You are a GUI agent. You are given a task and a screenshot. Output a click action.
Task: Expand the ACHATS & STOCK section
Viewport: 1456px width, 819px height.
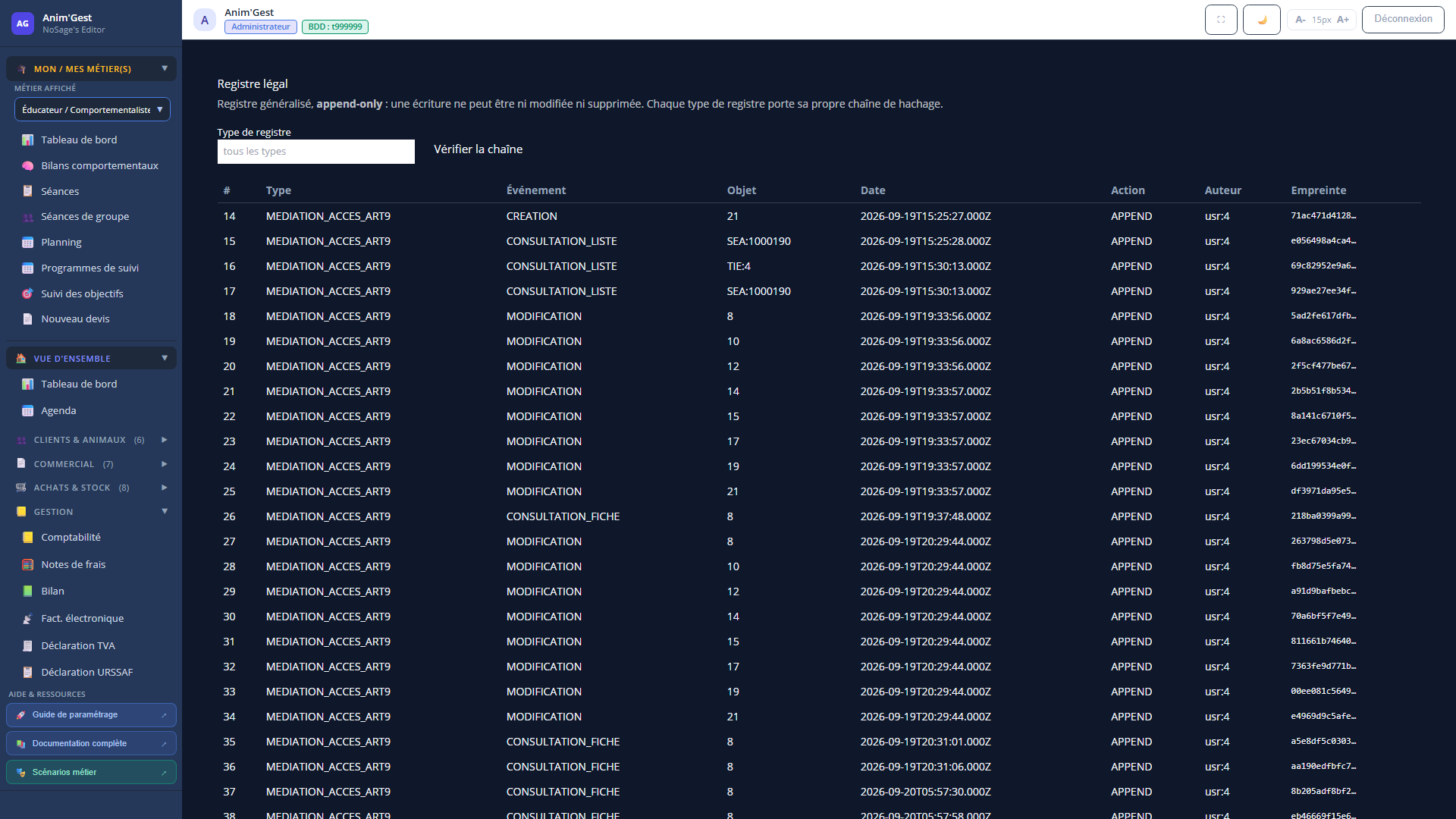91,488
